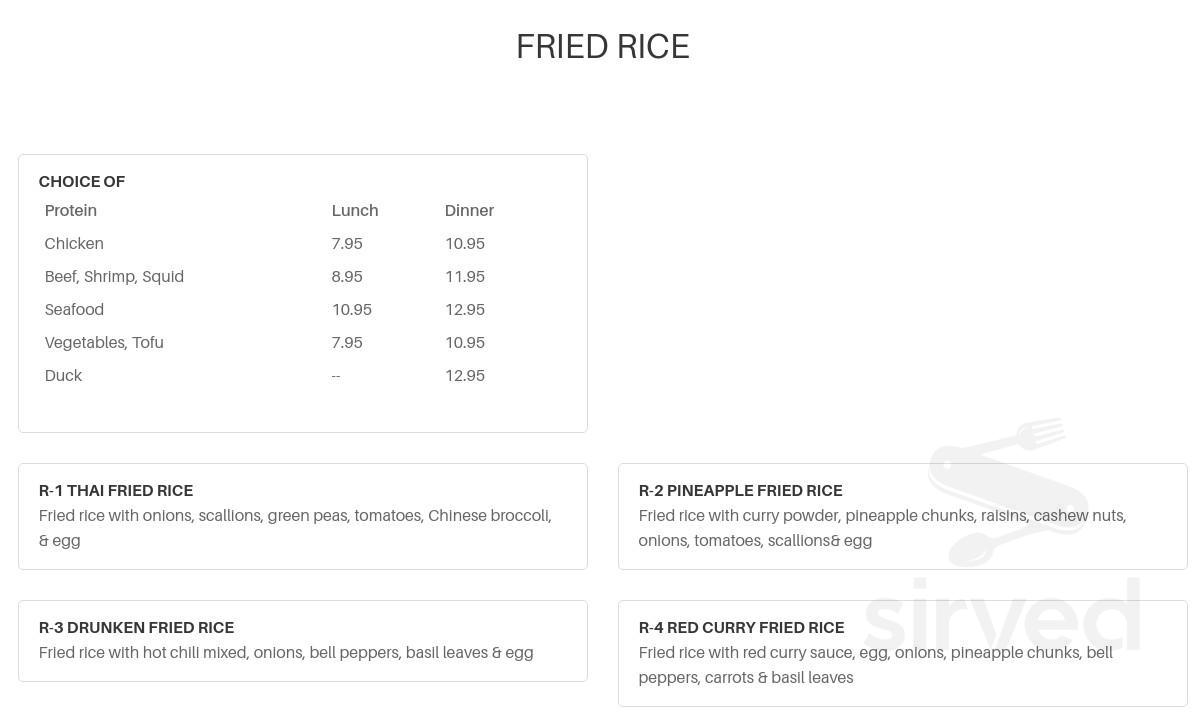Image resolution: width=1197 pixels, height=727 pixels.
Task: Select the R-1 THAI FRIED RICE item
Action: [x=303, y=516]
